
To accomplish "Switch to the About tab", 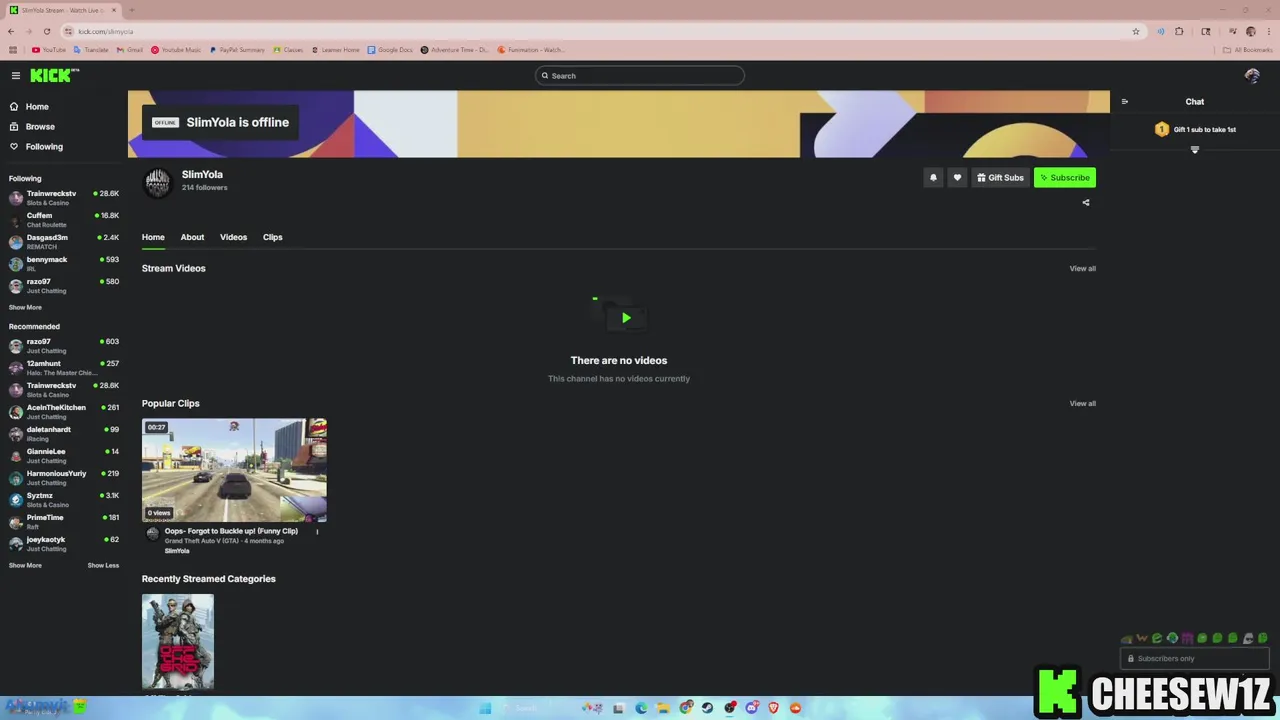I will (x=192, y=237).
